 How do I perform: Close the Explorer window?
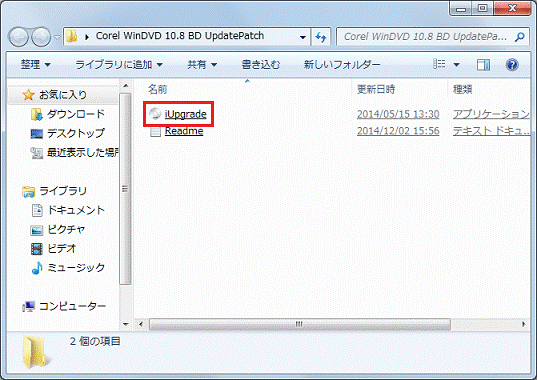(x=512, y=9)
